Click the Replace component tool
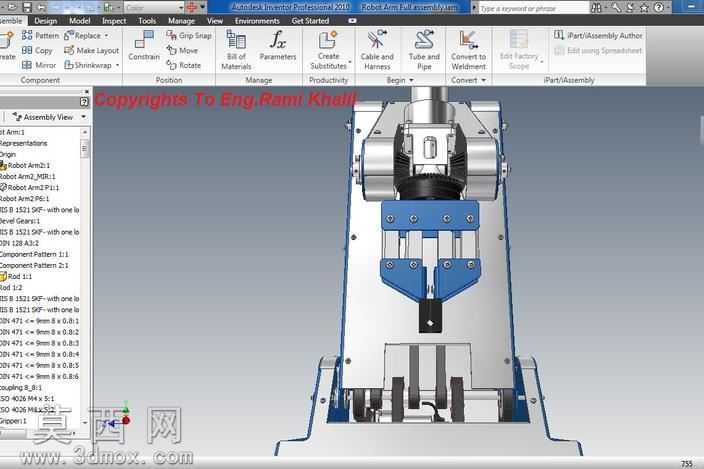 pyautogui.click(x=83, y=35)
